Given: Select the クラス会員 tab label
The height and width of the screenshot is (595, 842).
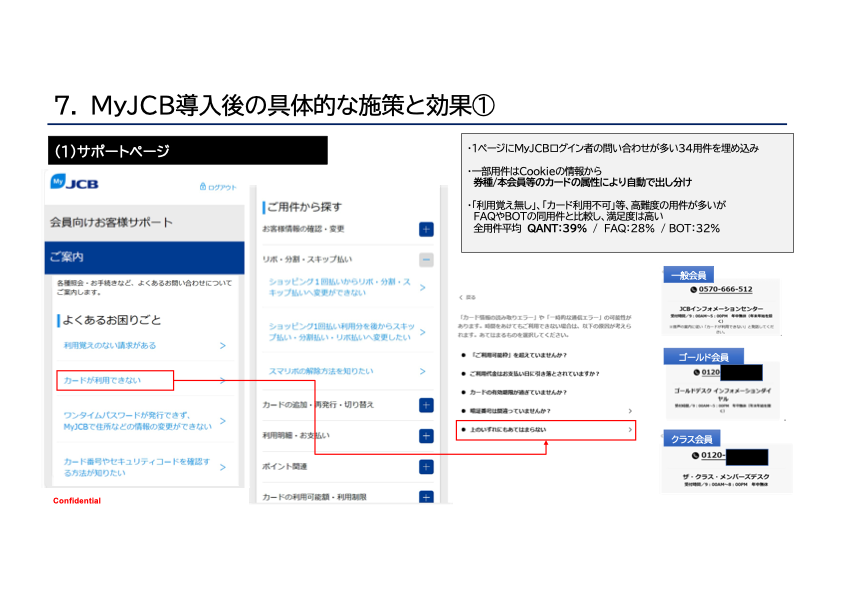Looking at the screenshot, I should tap(692, 439).
